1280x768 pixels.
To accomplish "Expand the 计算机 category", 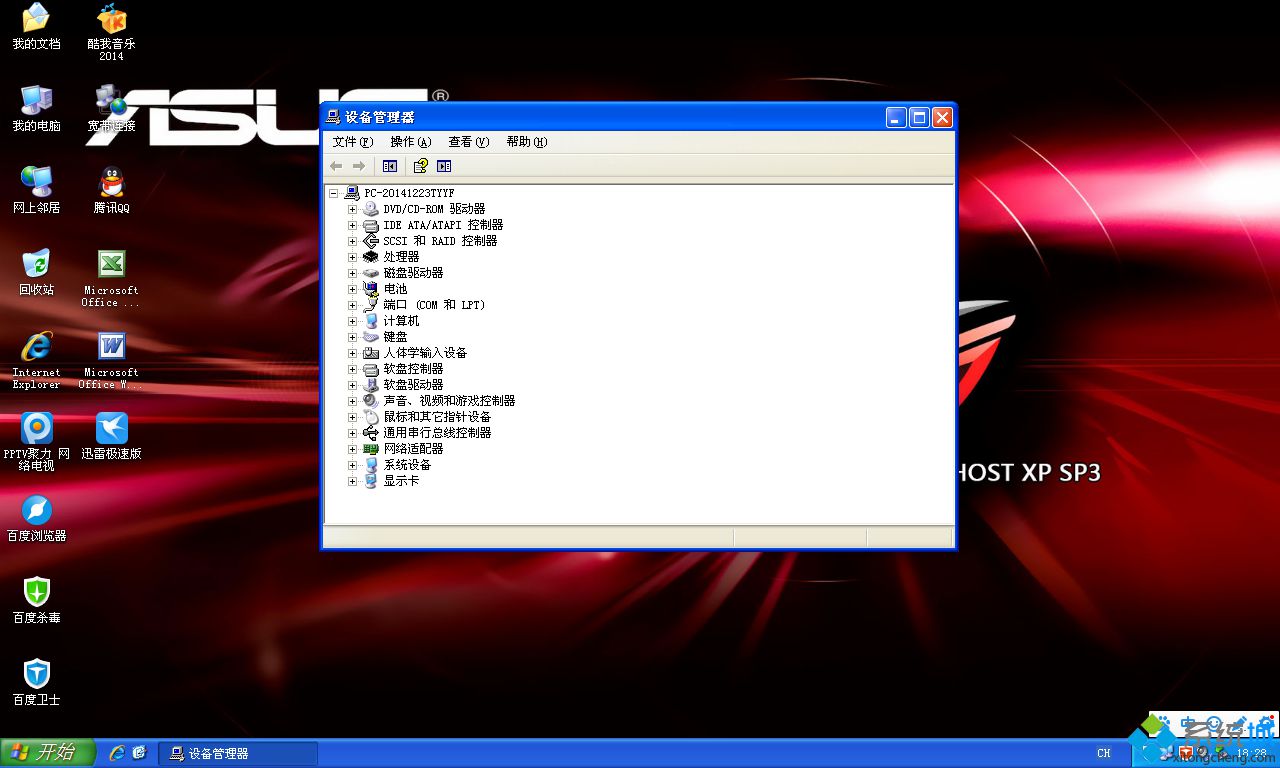I will click(352, 321).
